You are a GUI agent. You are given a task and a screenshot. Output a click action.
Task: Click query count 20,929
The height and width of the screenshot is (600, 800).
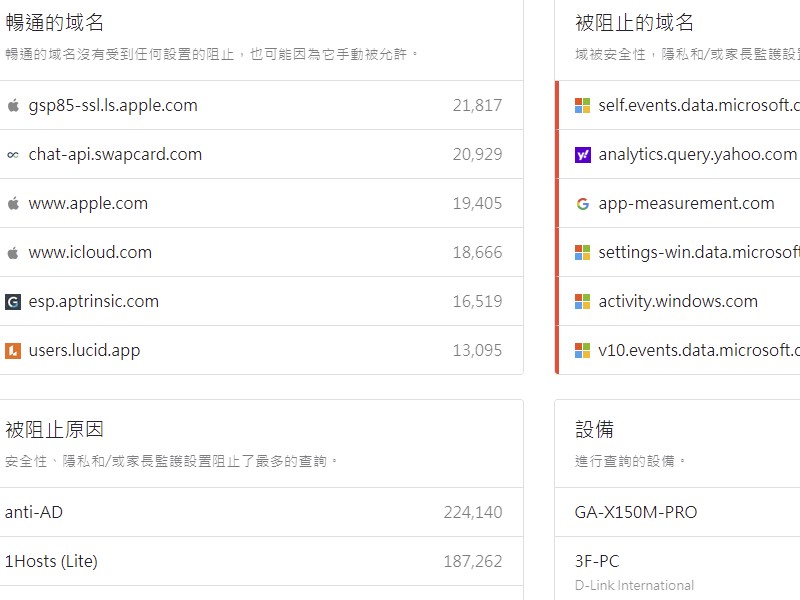click(477, 155)
